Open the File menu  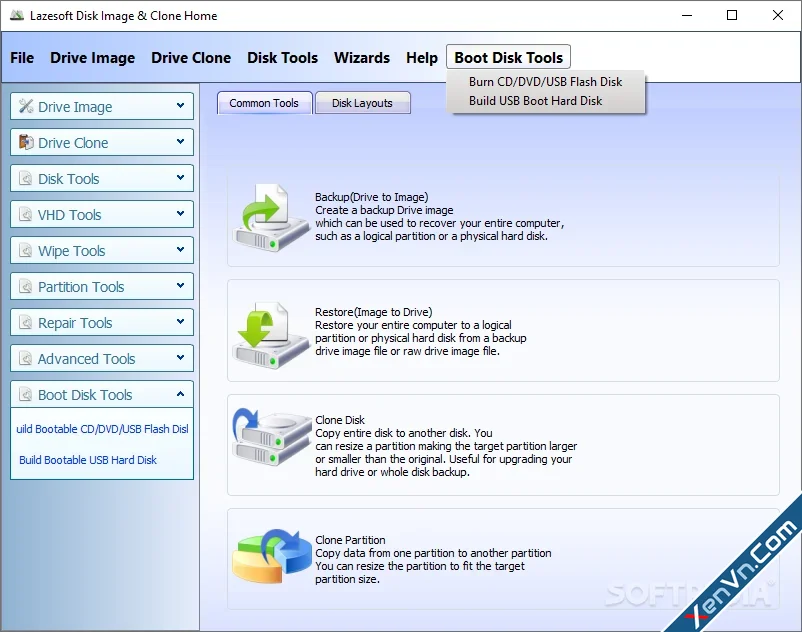point(22,58)
